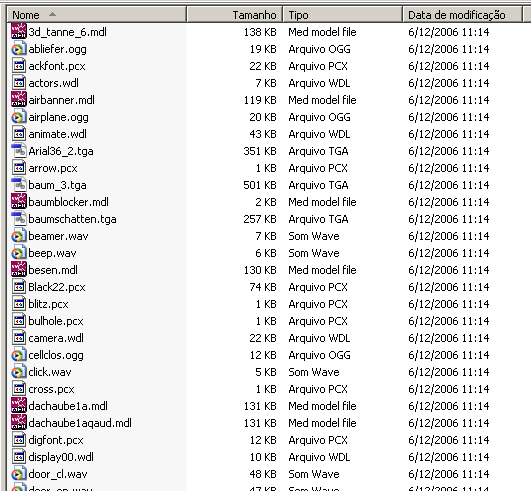Screen dimensions: 531x491
Task: Click the 48 KB size of door_cl.wav
Action: point(263,474)
